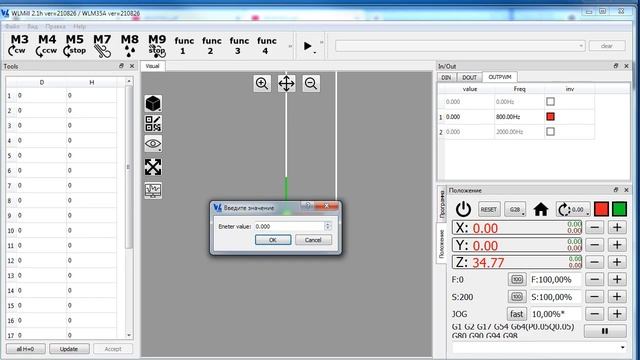Toggle inv checkbox in first PWM row
The width and height of the screenshot is (640, 360).
coord(550,102)
